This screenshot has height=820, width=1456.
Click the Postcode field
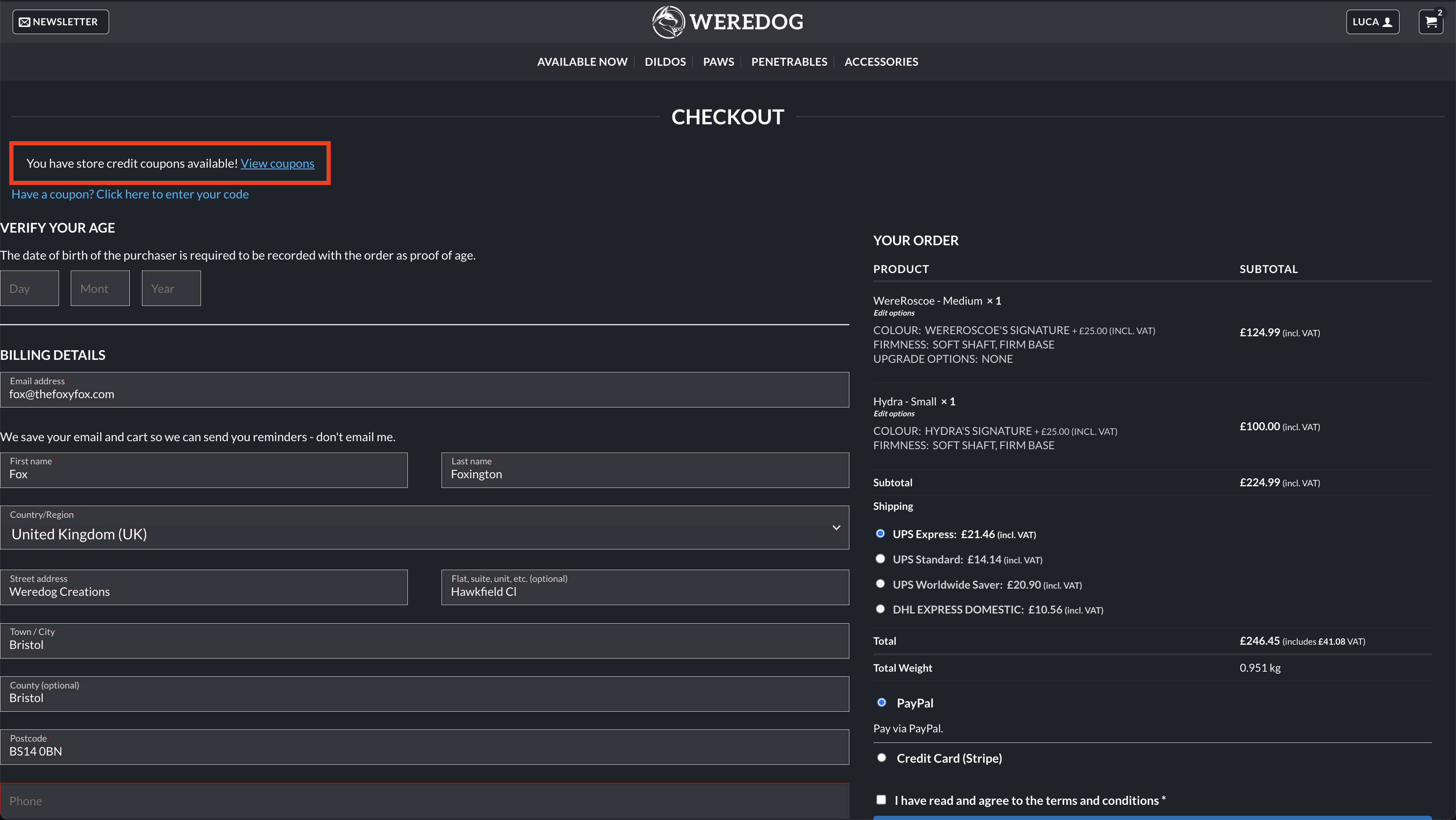point(425,747)
